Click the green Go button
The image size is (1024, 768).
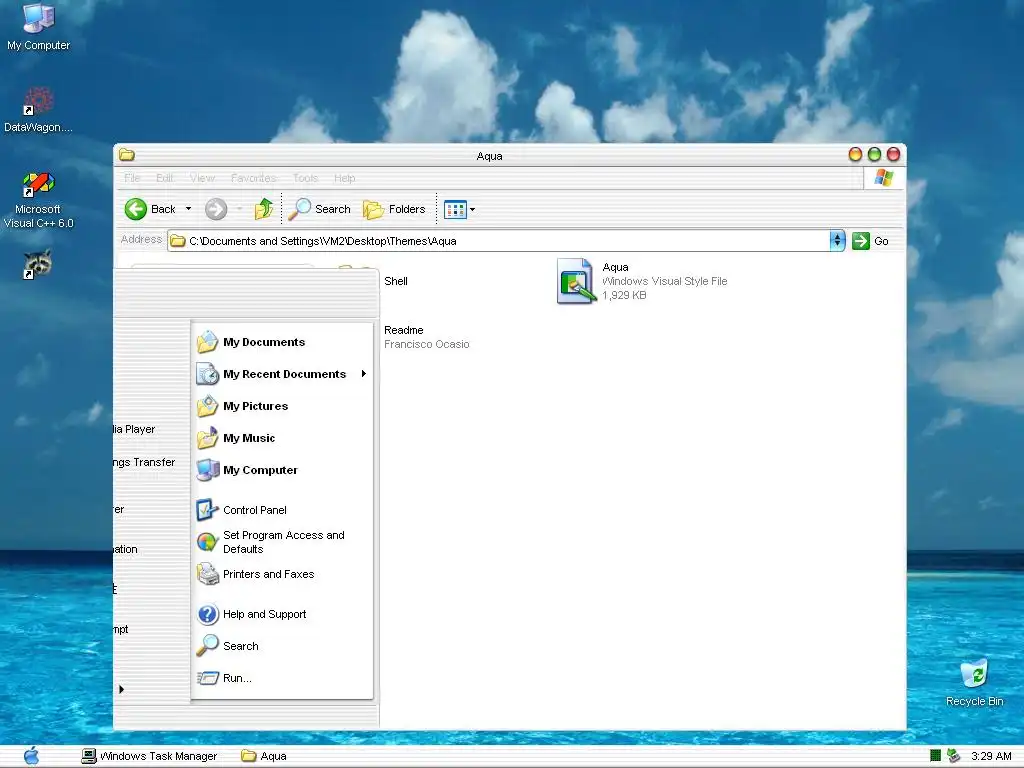point(871,241)
